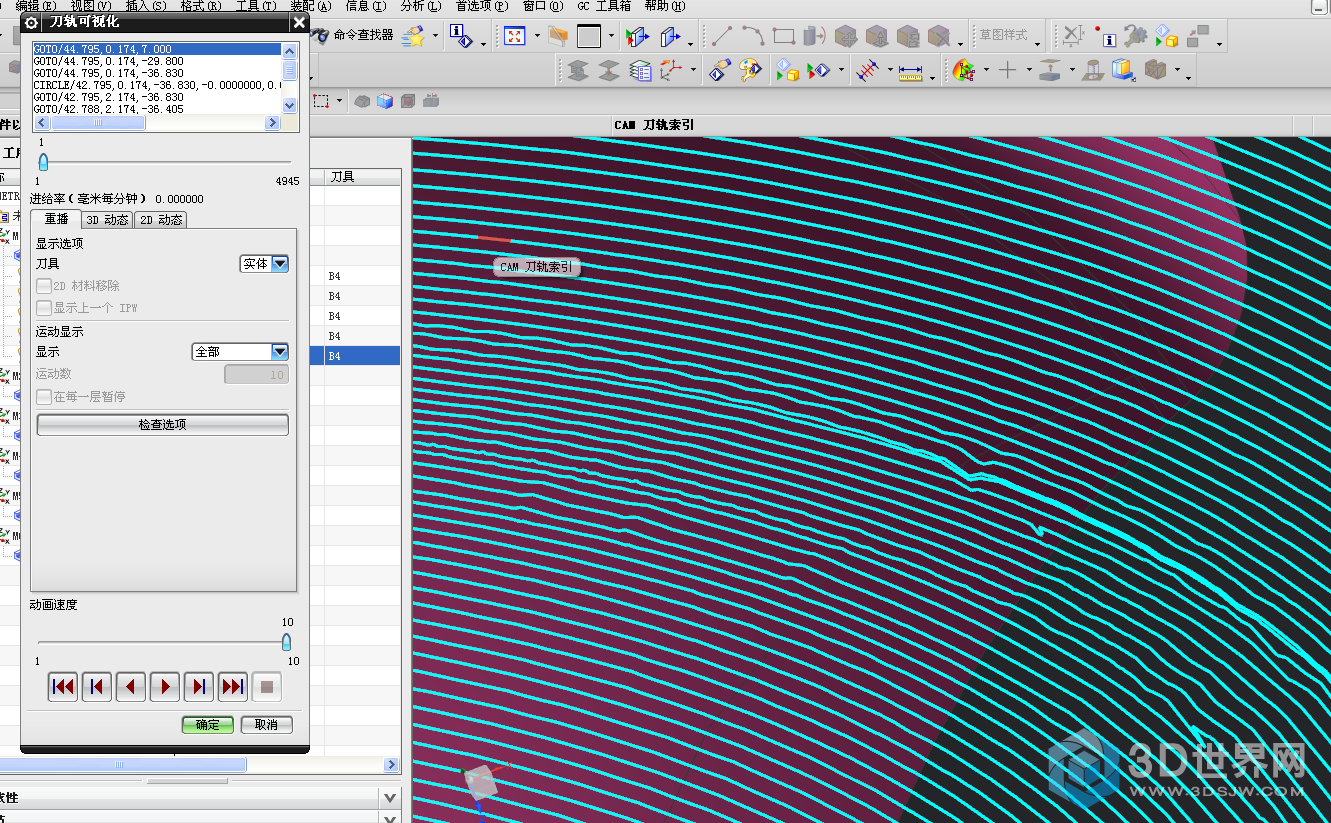Step to previous operation in playback
Image resolution: width=1331 pixels, height=823 pixels.
point(97,687)
